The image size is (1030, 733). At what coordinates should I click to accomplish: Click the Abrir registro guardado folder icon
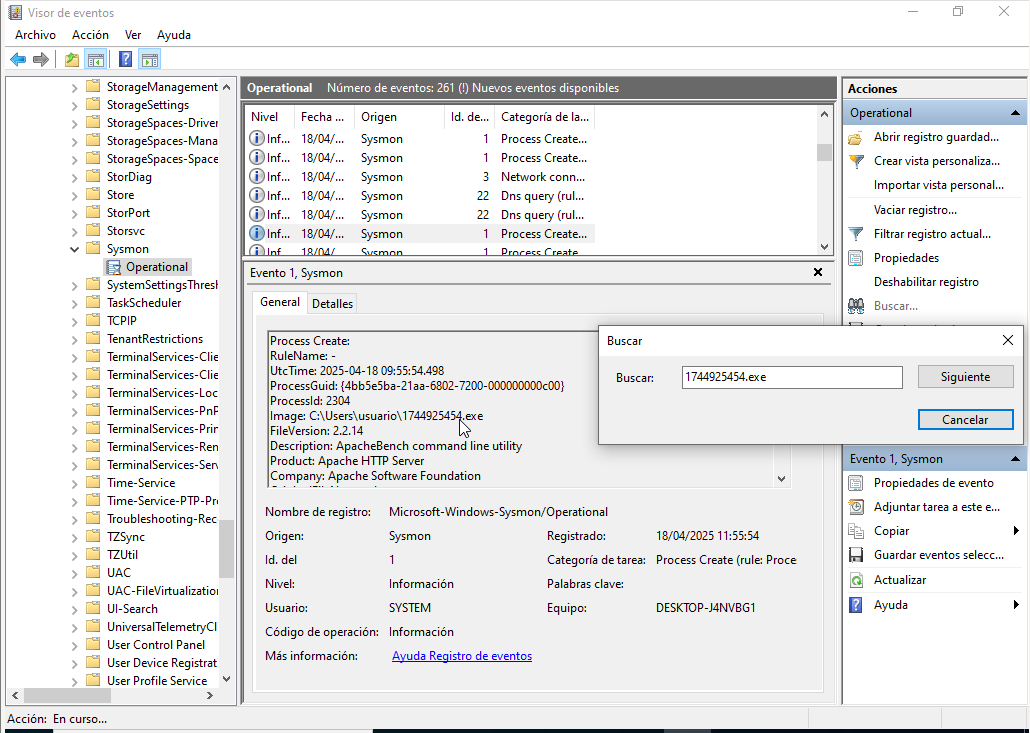(x=855, y=137)
